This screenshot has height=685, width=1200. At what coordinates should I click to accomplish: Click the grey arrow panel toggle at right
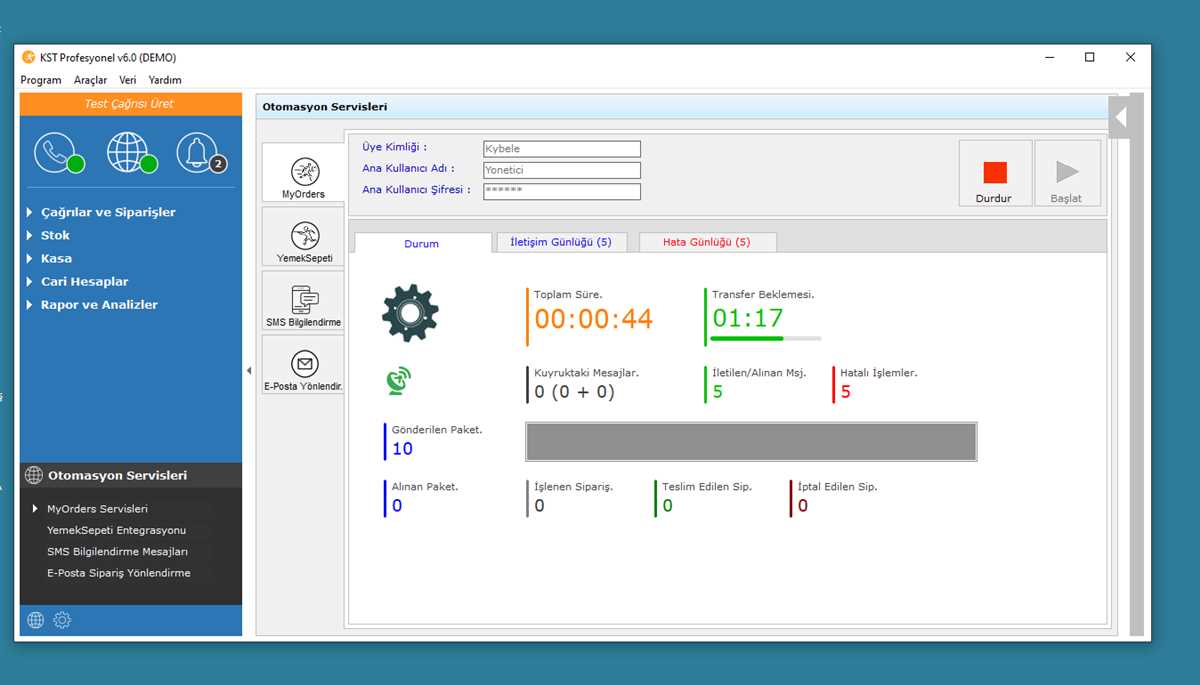1121,117
